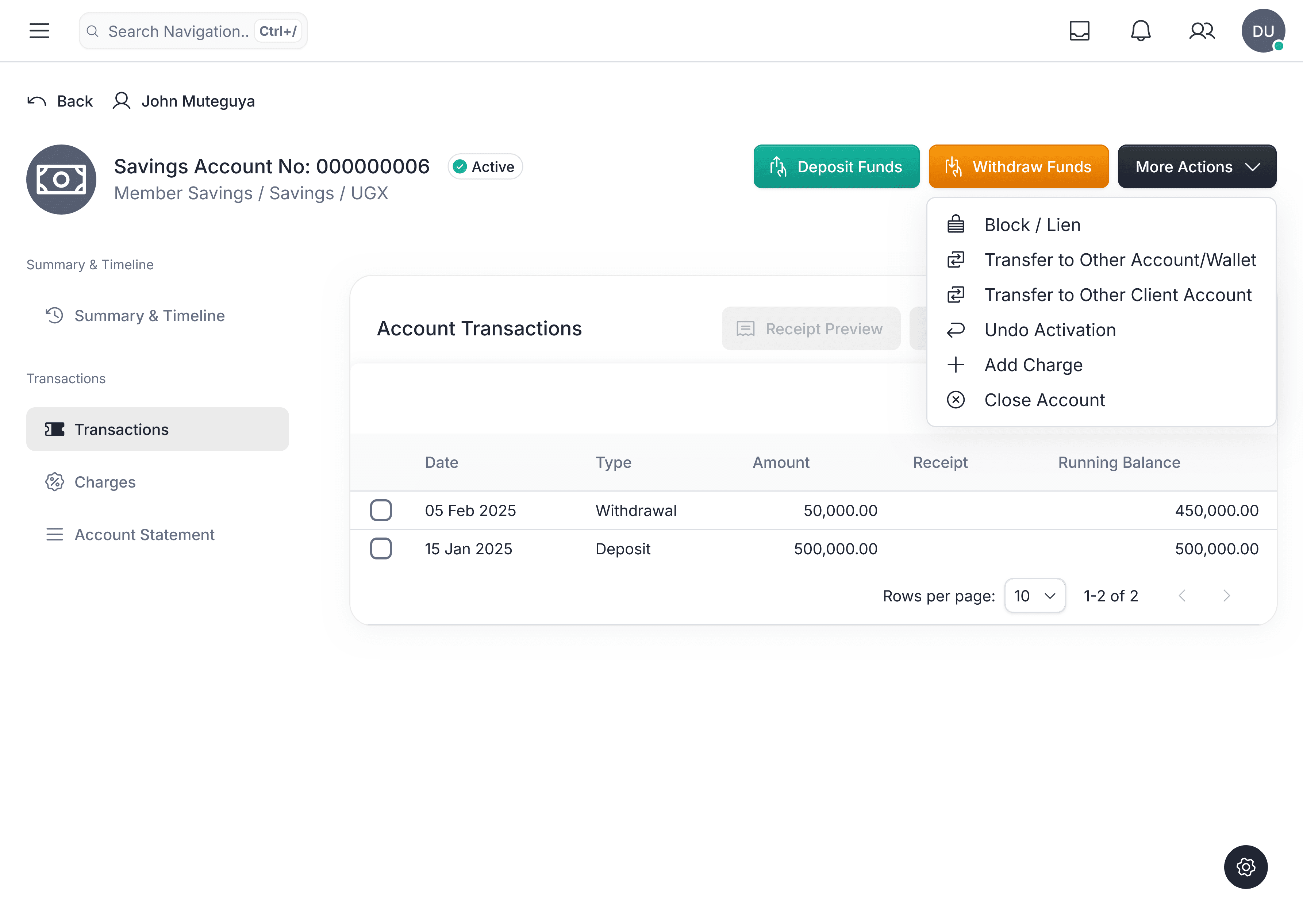Go Back to previous page

pos(60,101)
